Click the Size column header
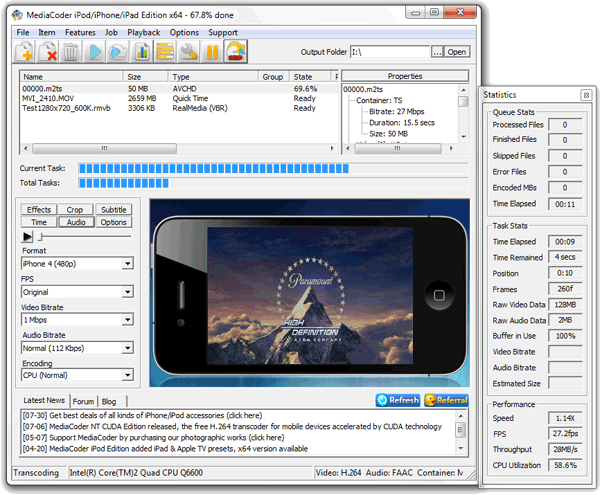Viewport: 600px width, 495px height. click(x=146, y=77)
